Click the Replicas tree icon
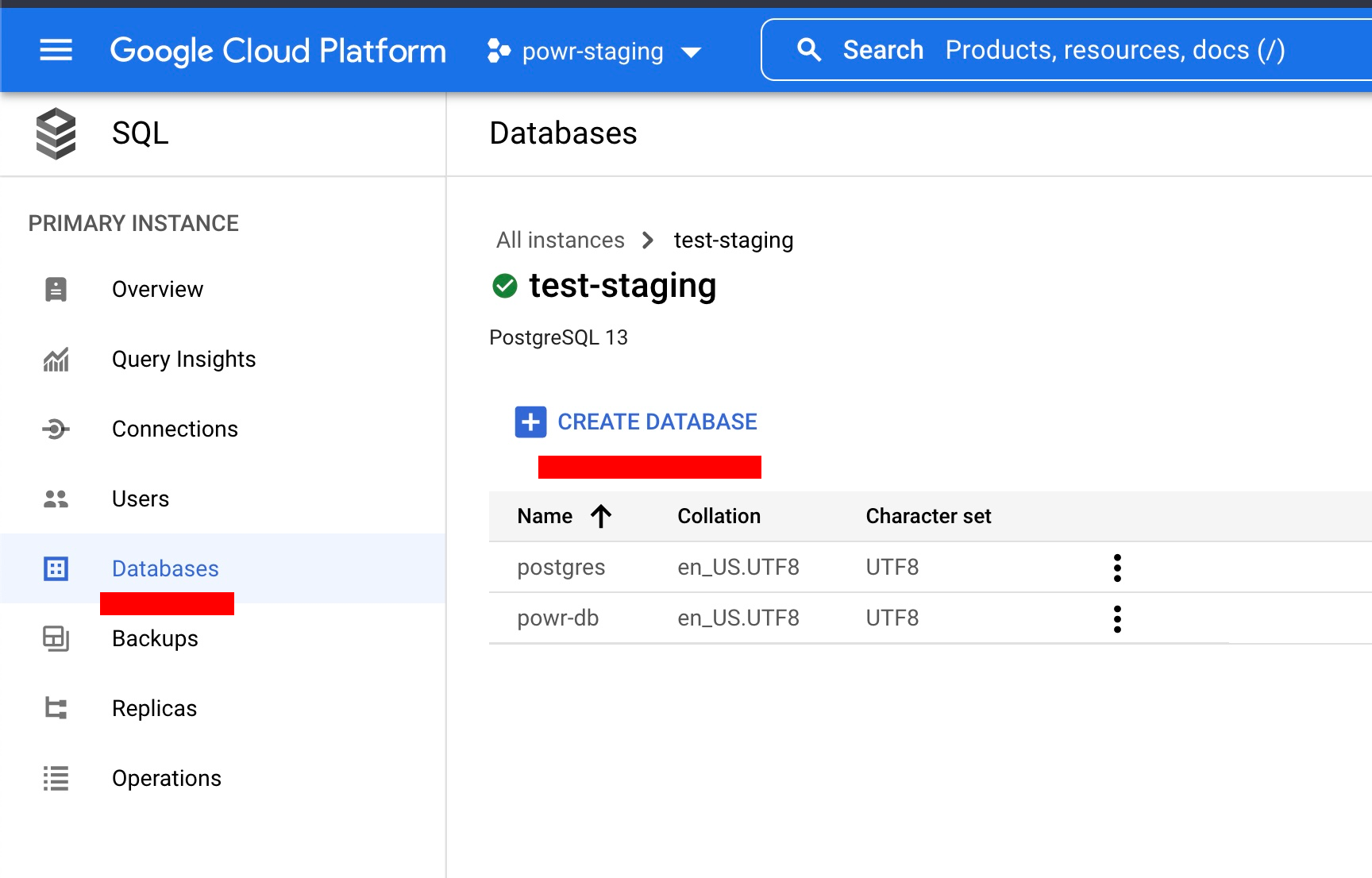 [x=56, y=708]
